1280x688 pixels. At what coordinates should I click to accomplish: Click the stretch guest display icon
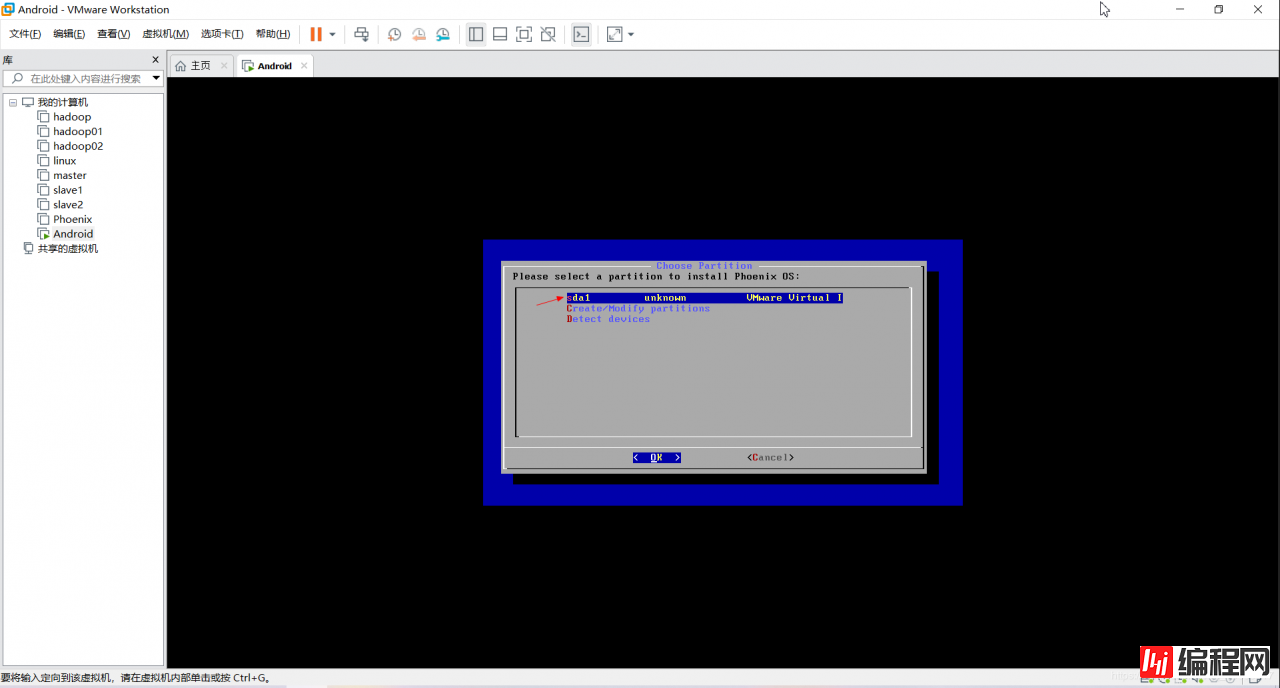click(x=614, y=34)
